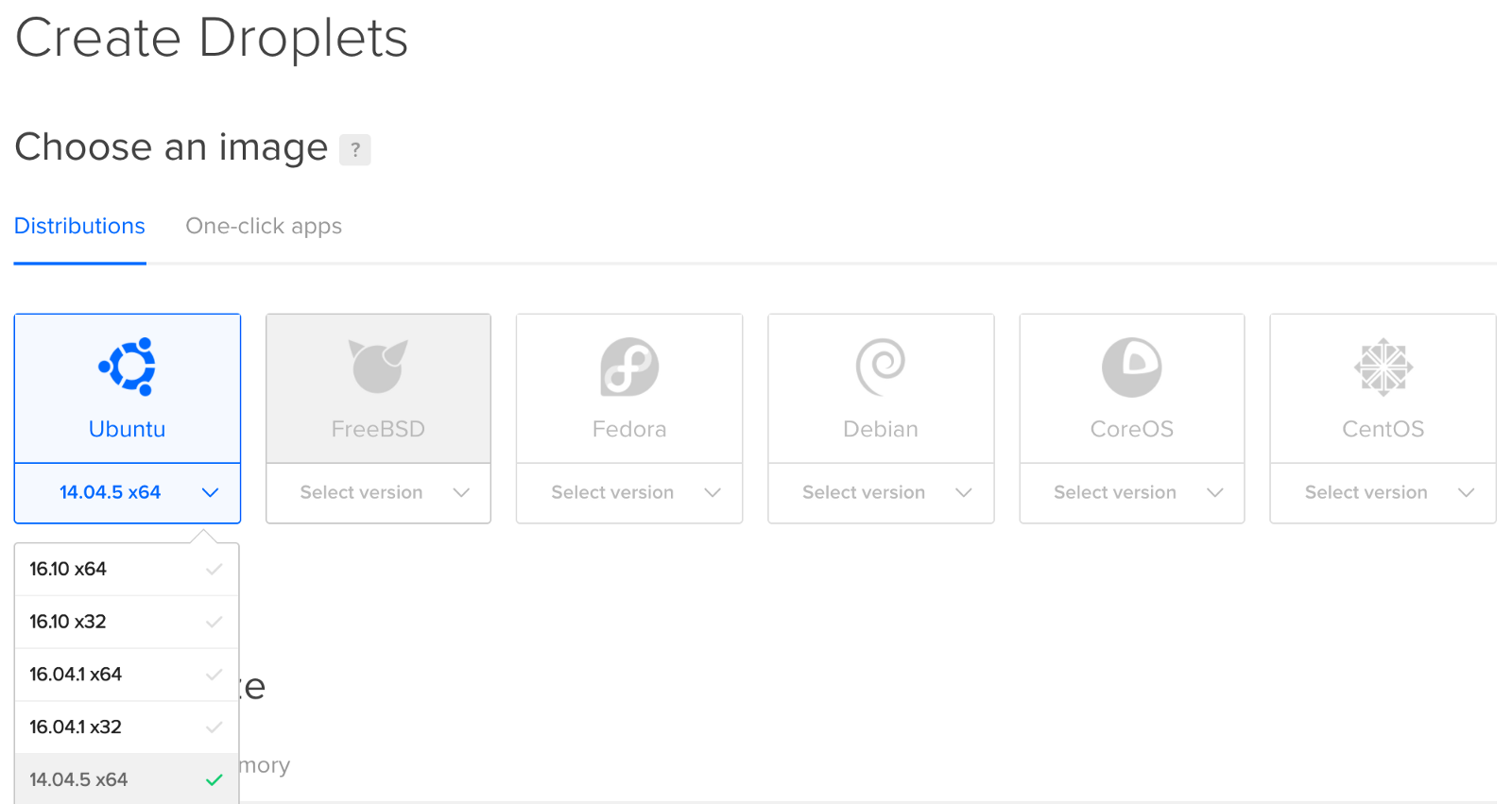Choose the 16.10 x32 version option
The image size is (1512, 804).
pos(126,622)
